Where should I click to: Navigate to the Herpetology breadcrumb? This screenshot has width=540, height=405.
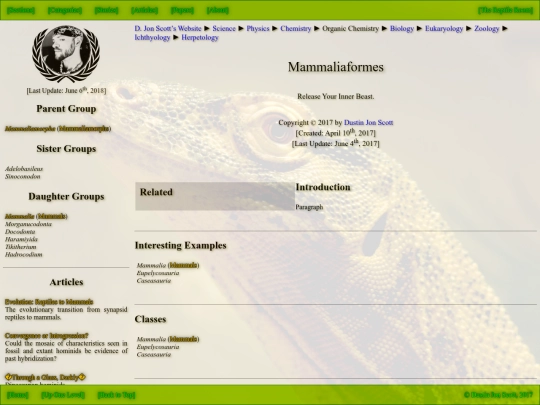(x=200, y=38)
